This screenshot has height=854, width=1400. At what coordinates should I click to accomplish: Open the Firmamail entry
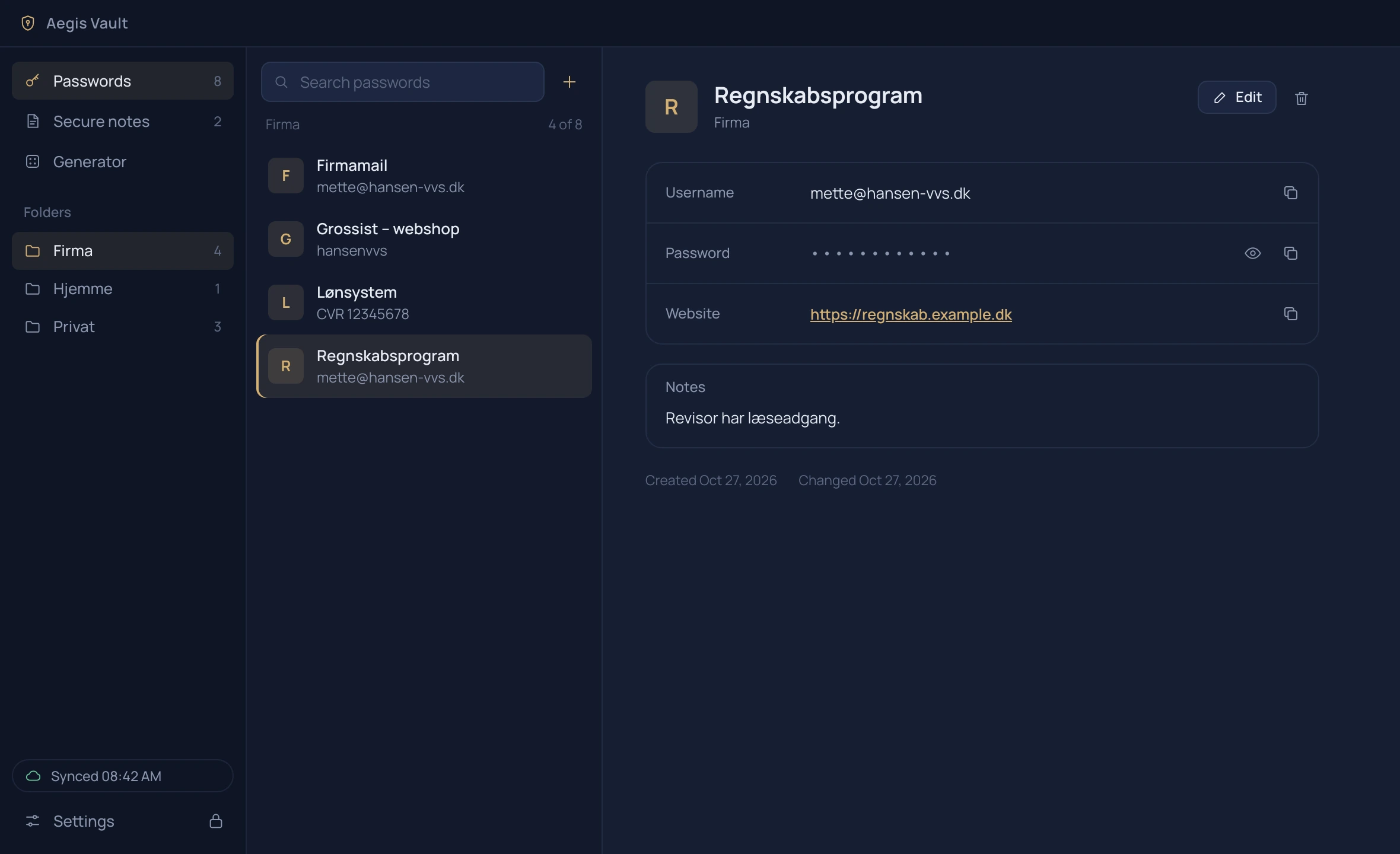pyautogui.click(x=424, y=176)
